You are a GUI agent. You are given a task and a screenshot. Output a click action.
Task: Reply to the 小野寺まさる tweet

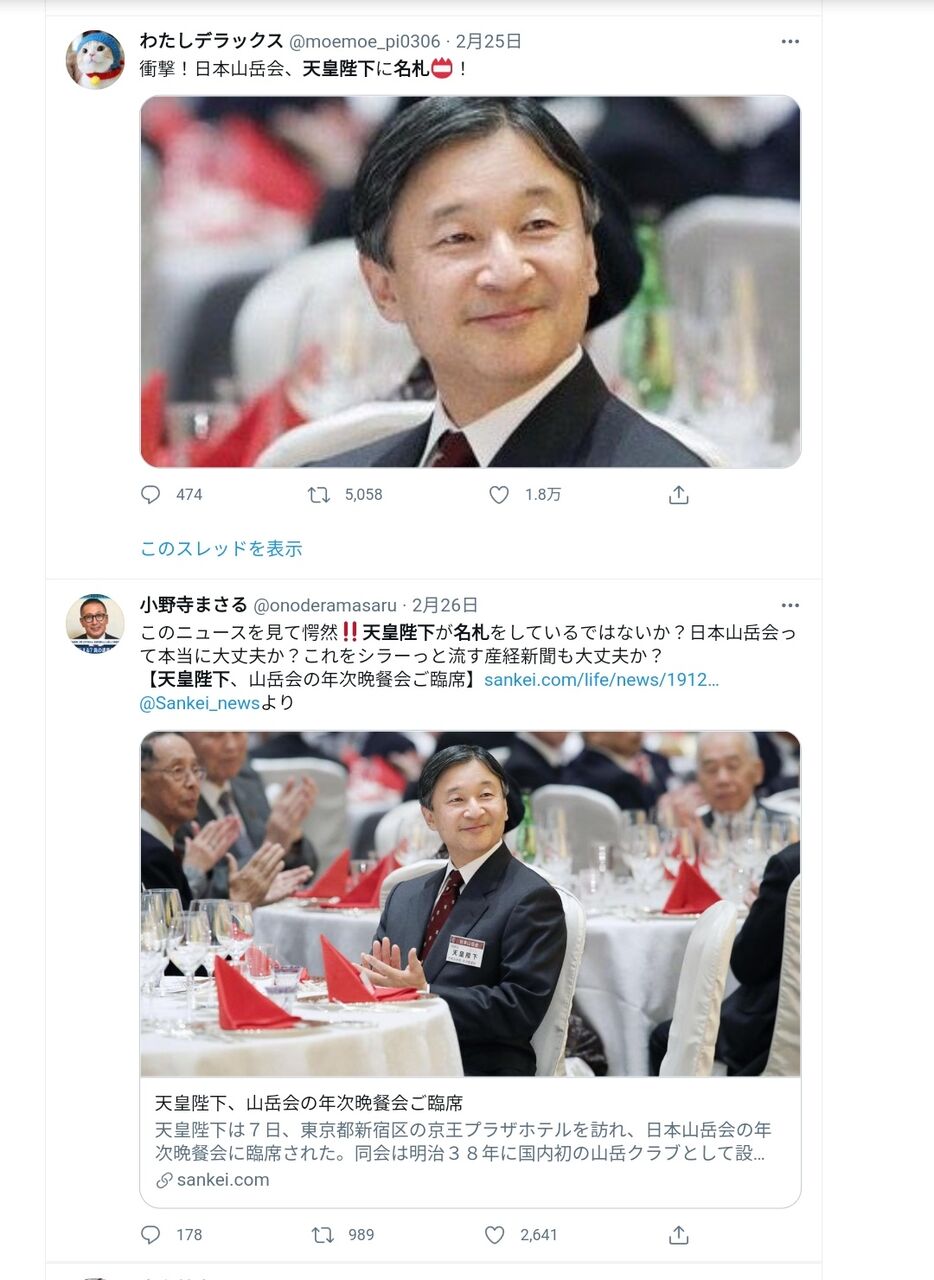[x=151, y=1235]
